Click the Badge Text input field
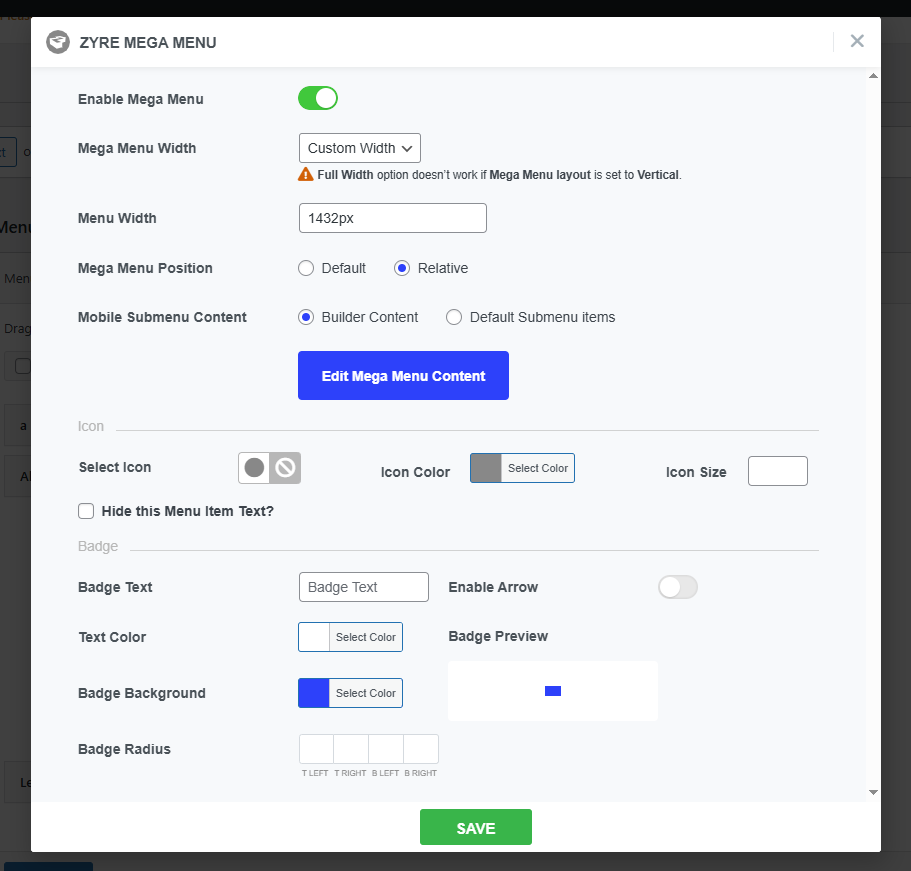 pos(363,587)
